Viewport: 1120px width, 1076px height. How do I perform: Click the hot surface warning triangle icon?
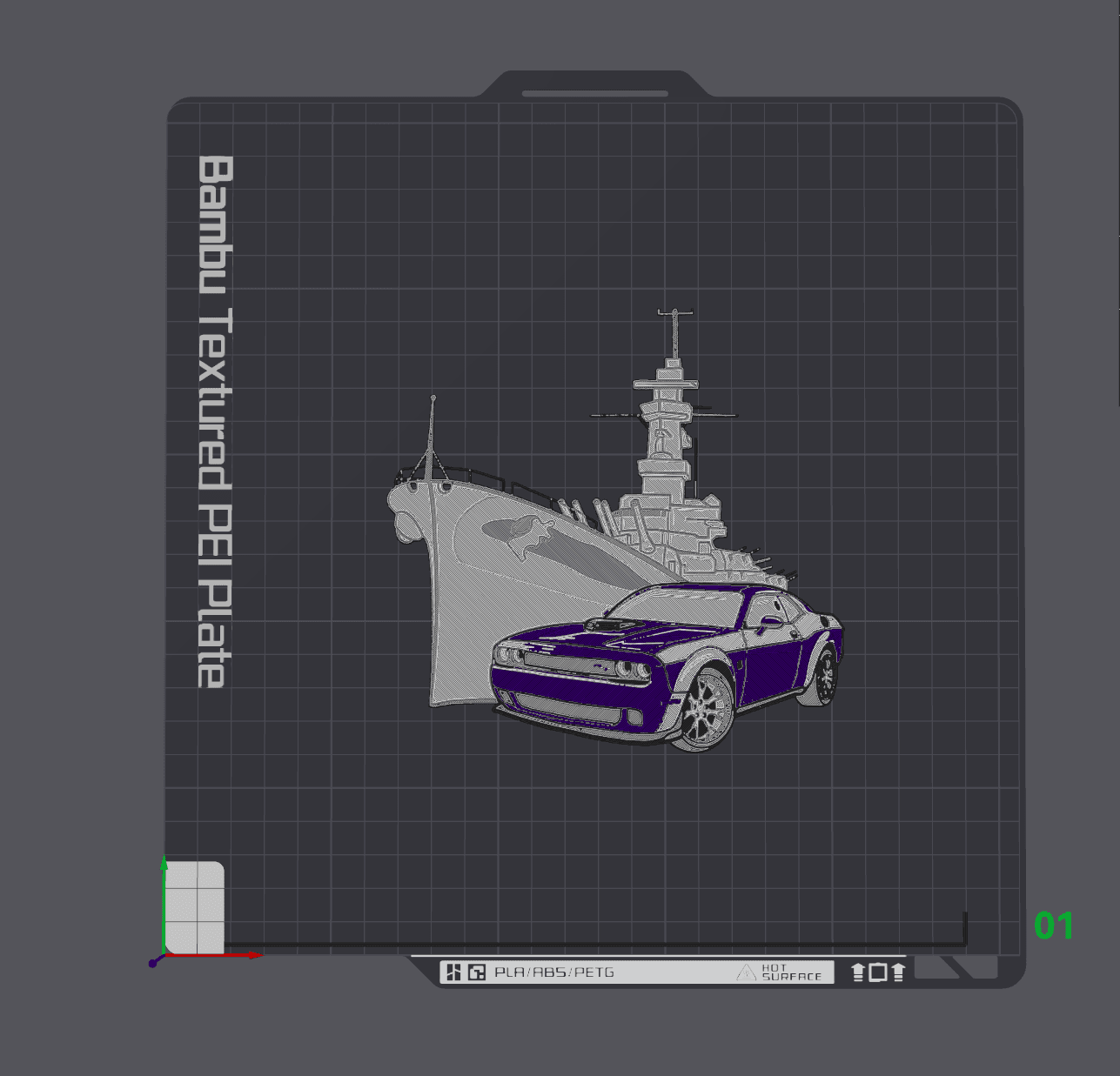pyautogui.click(x=746, y=972)
